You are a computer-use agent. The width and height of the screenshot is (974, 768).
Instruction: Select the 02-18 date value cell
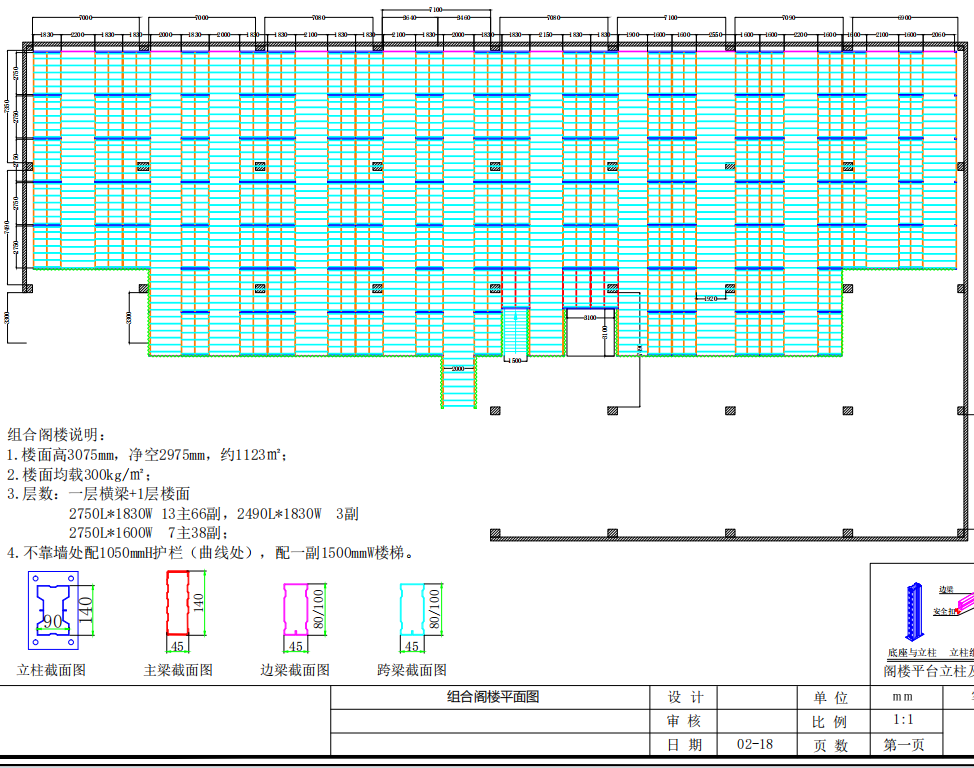point(754,745)
